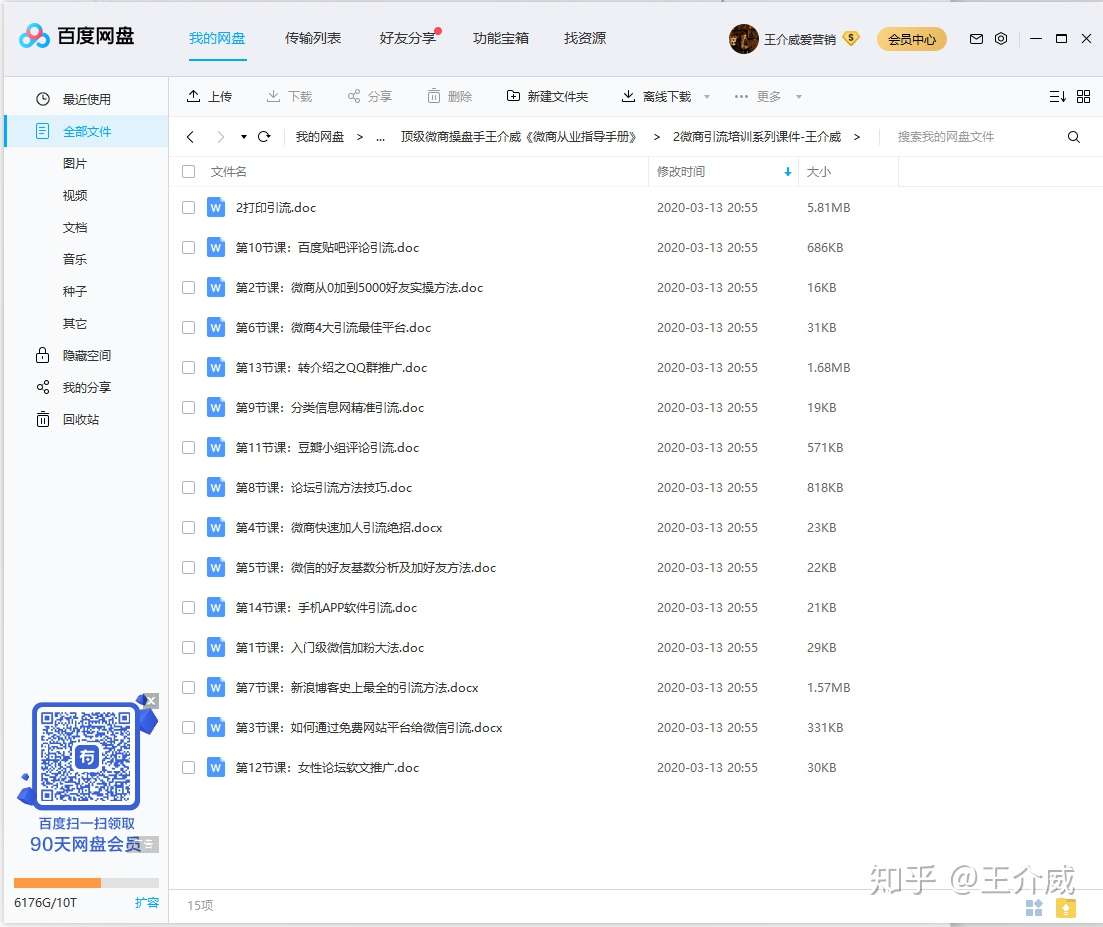Check the box for 第6节课 file
This screenshot has height=927, width=1103.
tap(189, 327)
